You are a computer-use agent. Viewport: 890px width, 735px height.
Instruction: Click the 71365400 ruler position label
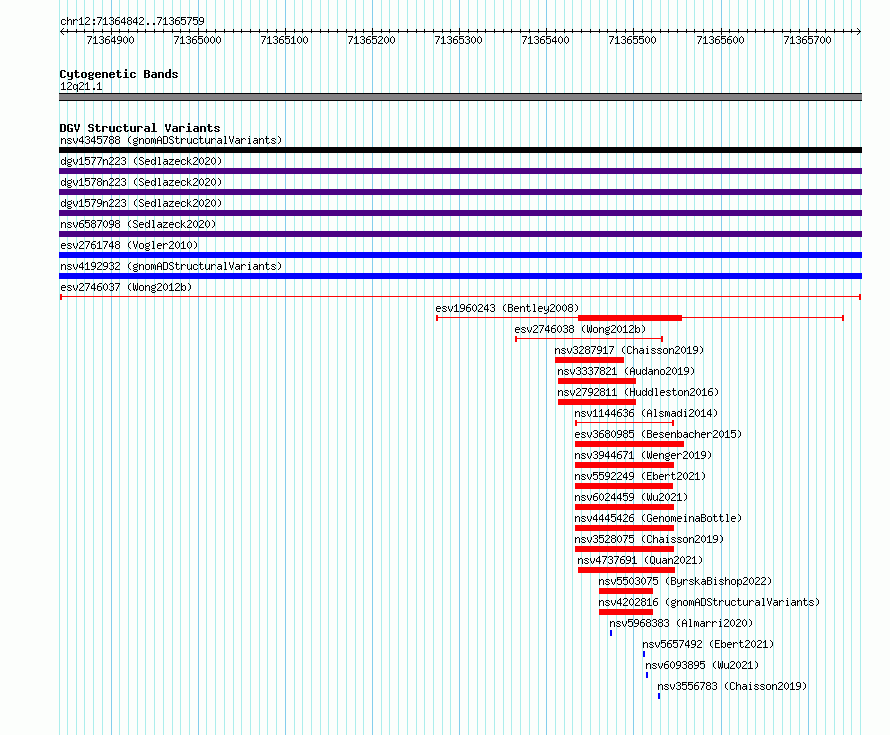[545, 40]
